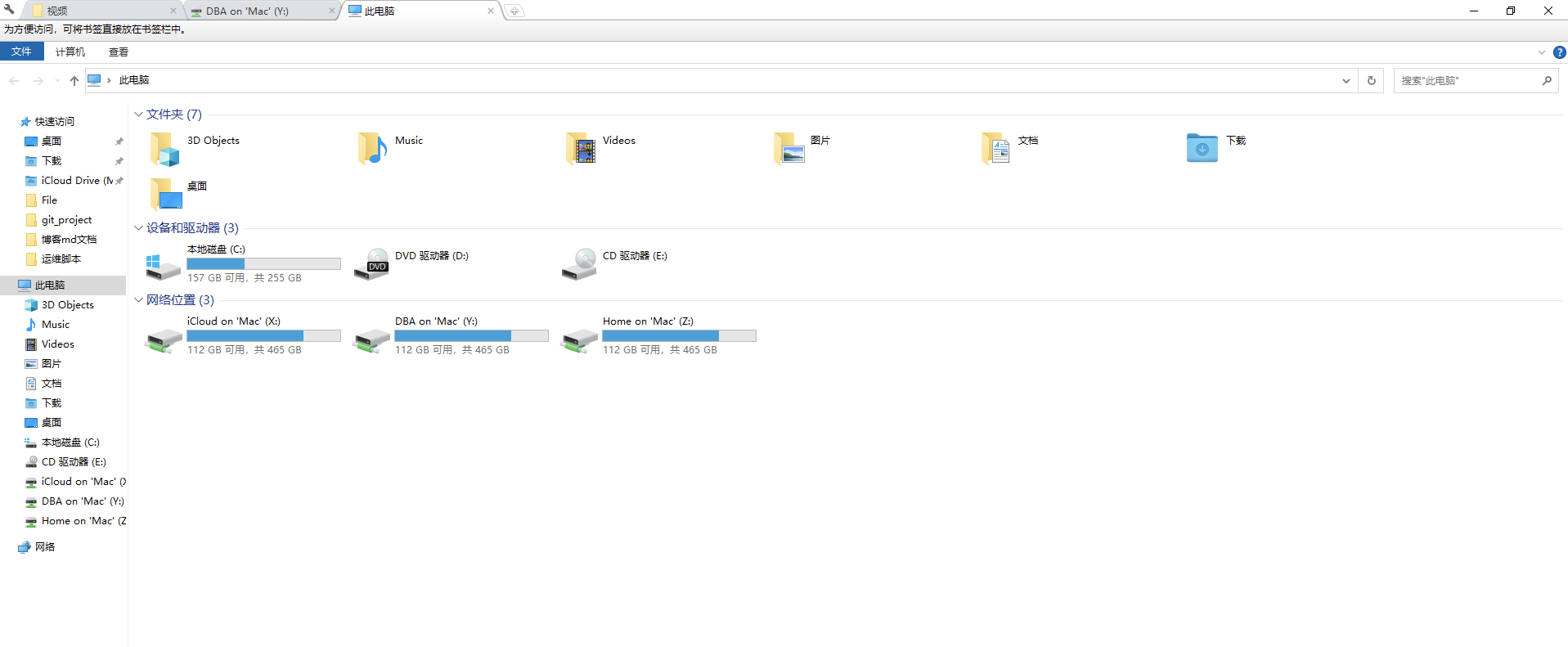Open the 文件 ribbon menu

(21, 52)
